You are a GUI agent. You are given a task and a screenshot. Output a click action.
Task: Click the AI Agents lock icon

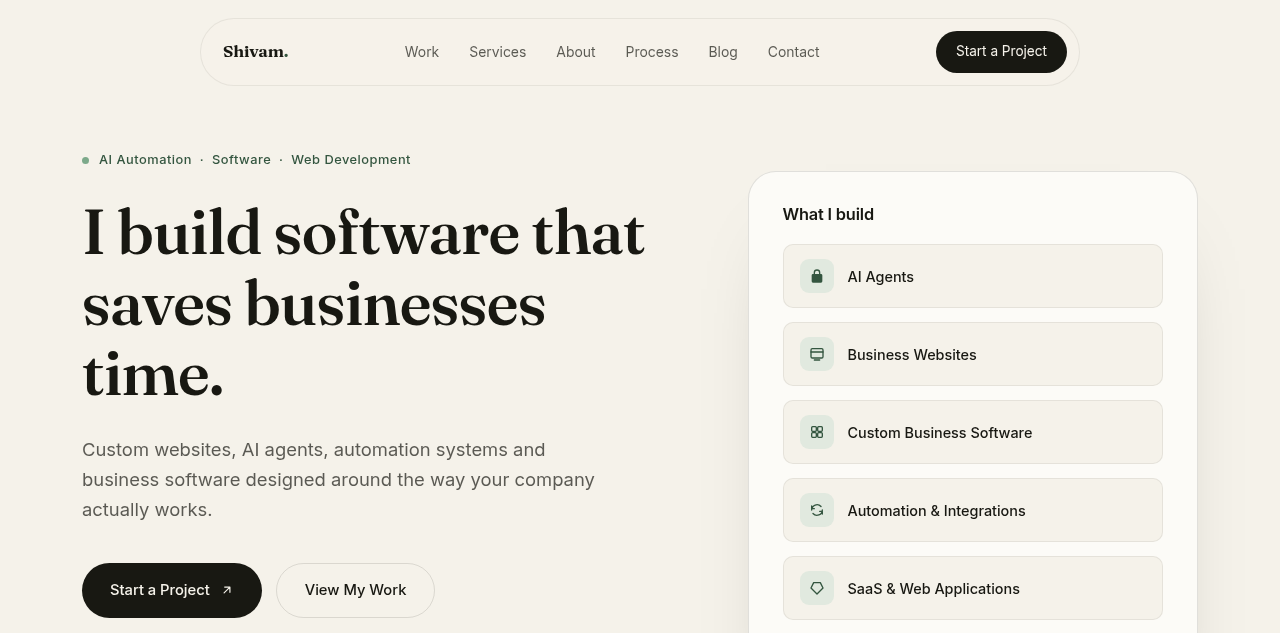click(817, 276)
